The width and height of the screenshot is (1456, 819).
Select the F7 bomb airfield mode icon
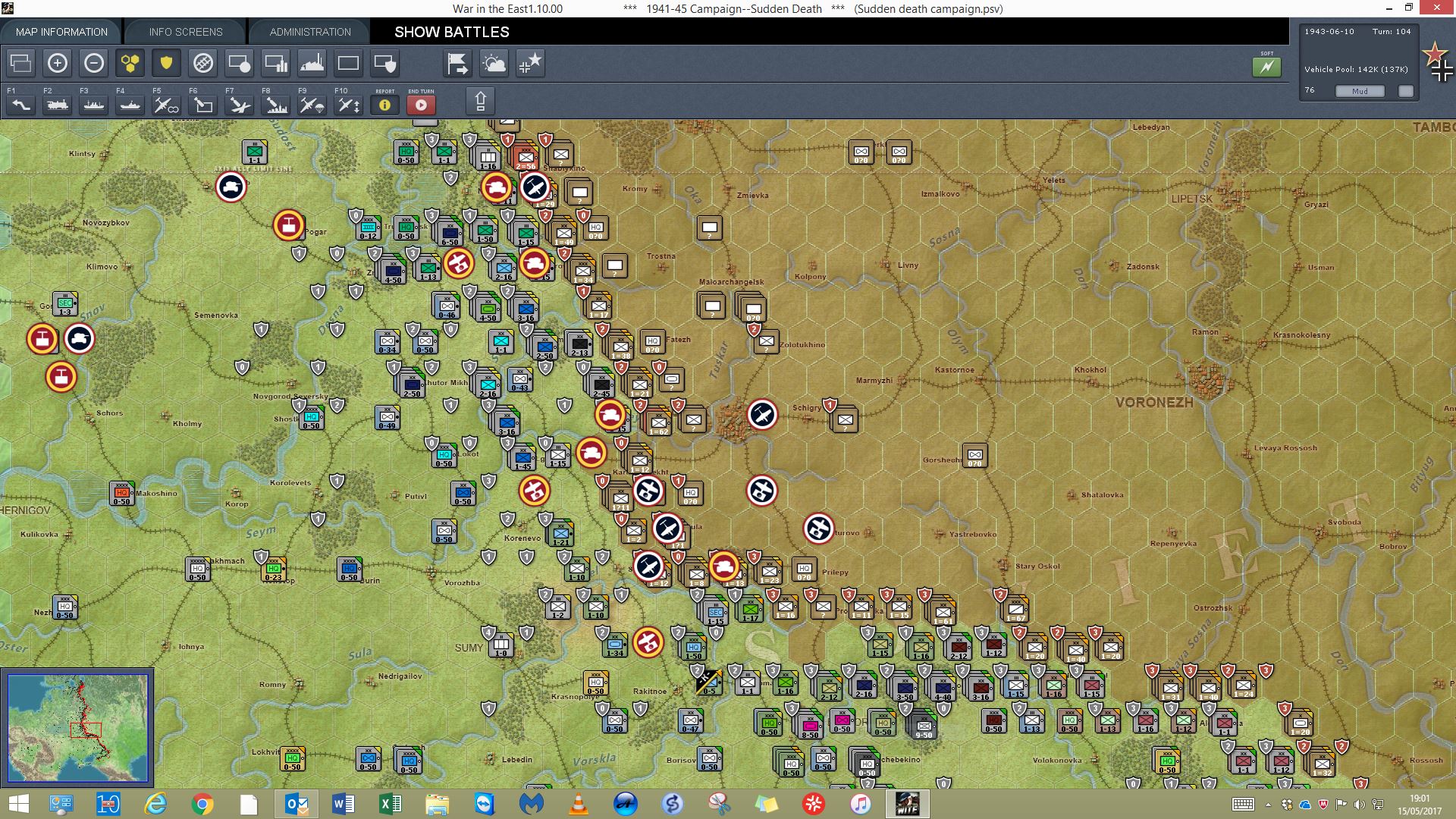[240, 104]
